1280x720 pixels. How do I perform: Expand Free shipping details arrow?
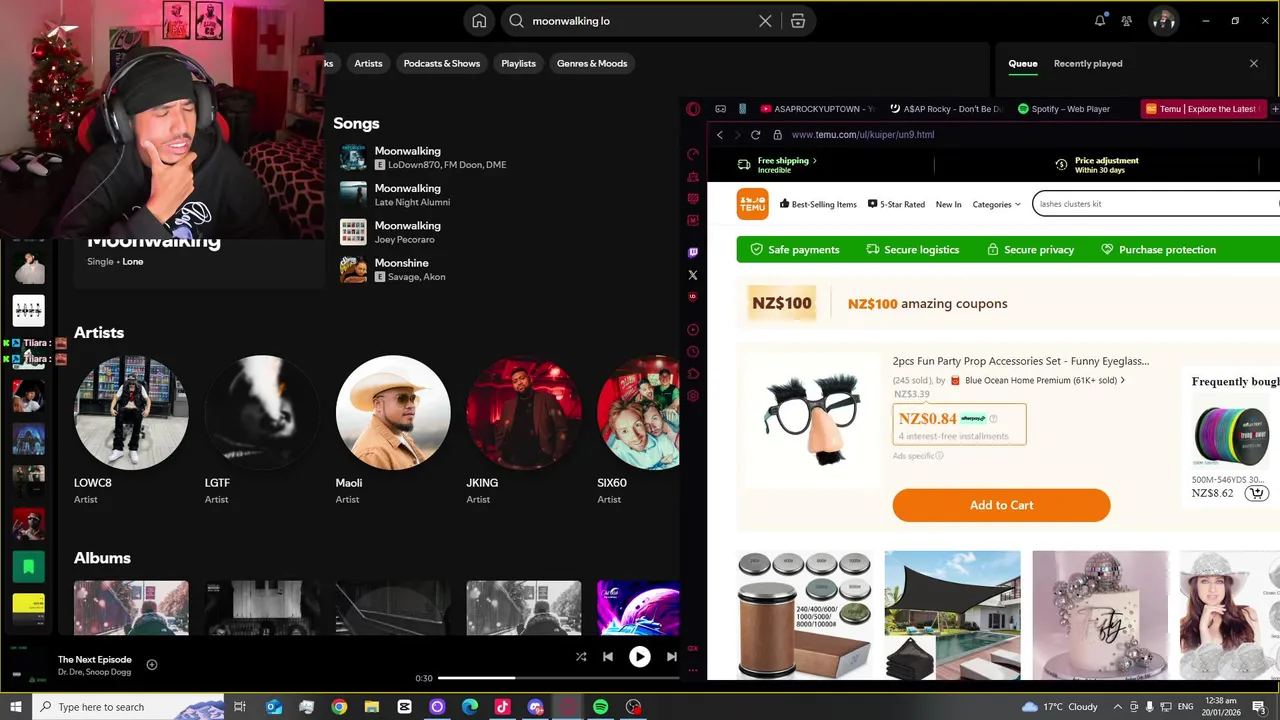tap(814, 160)
